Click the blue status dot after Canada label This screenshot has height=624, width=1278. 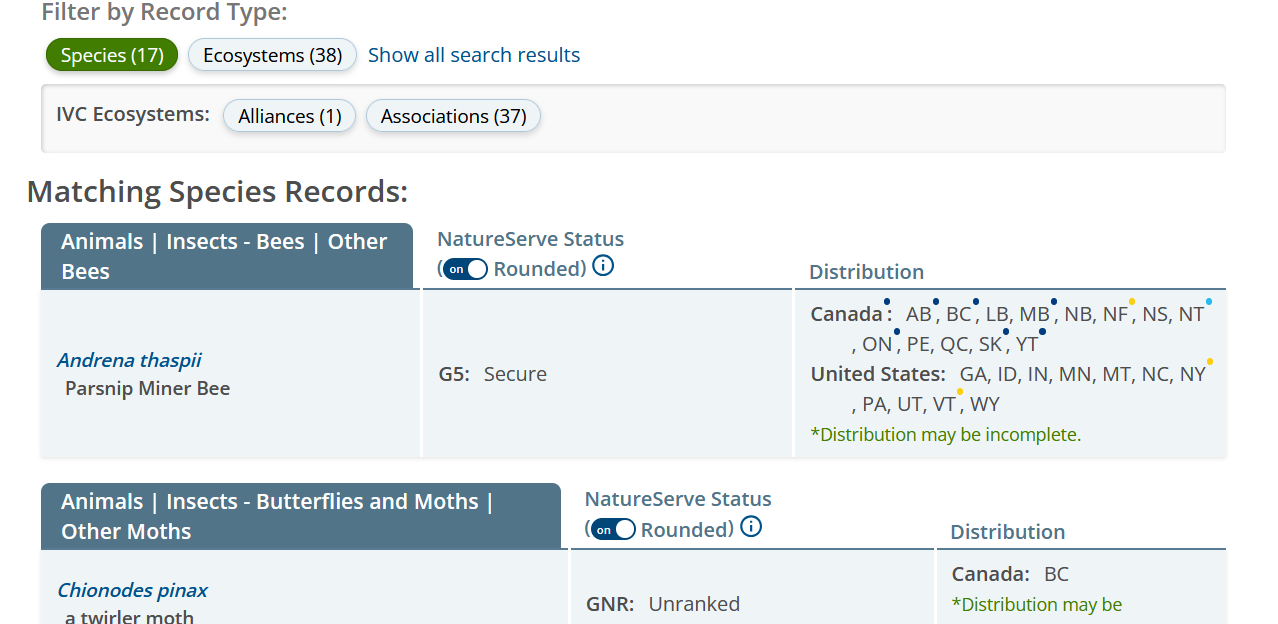click(x=887, y=301)
